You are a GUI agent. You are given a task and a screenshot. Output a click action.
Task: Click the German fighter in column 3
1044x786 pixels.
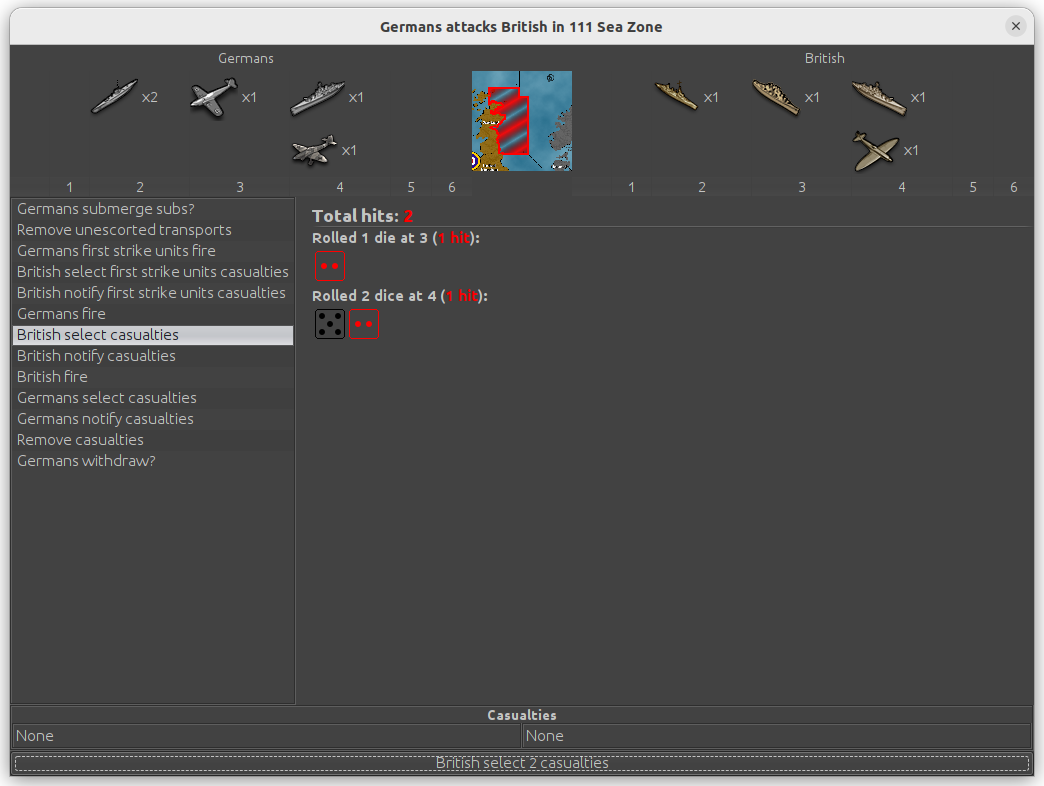tap(214, 98)
